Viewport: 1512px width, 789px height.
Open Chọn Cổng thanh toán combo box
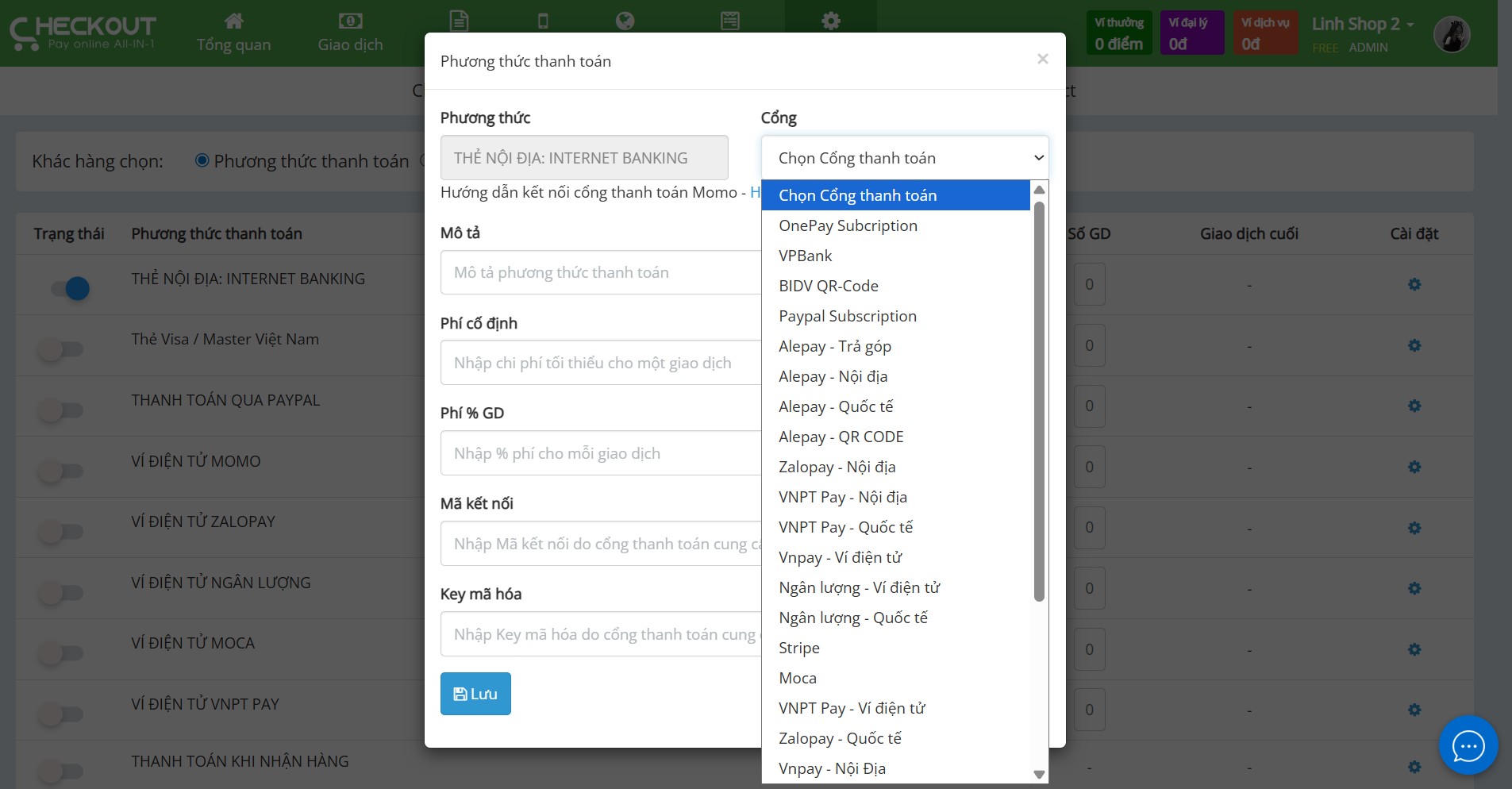pyautogui.click(x=905, y=158)
